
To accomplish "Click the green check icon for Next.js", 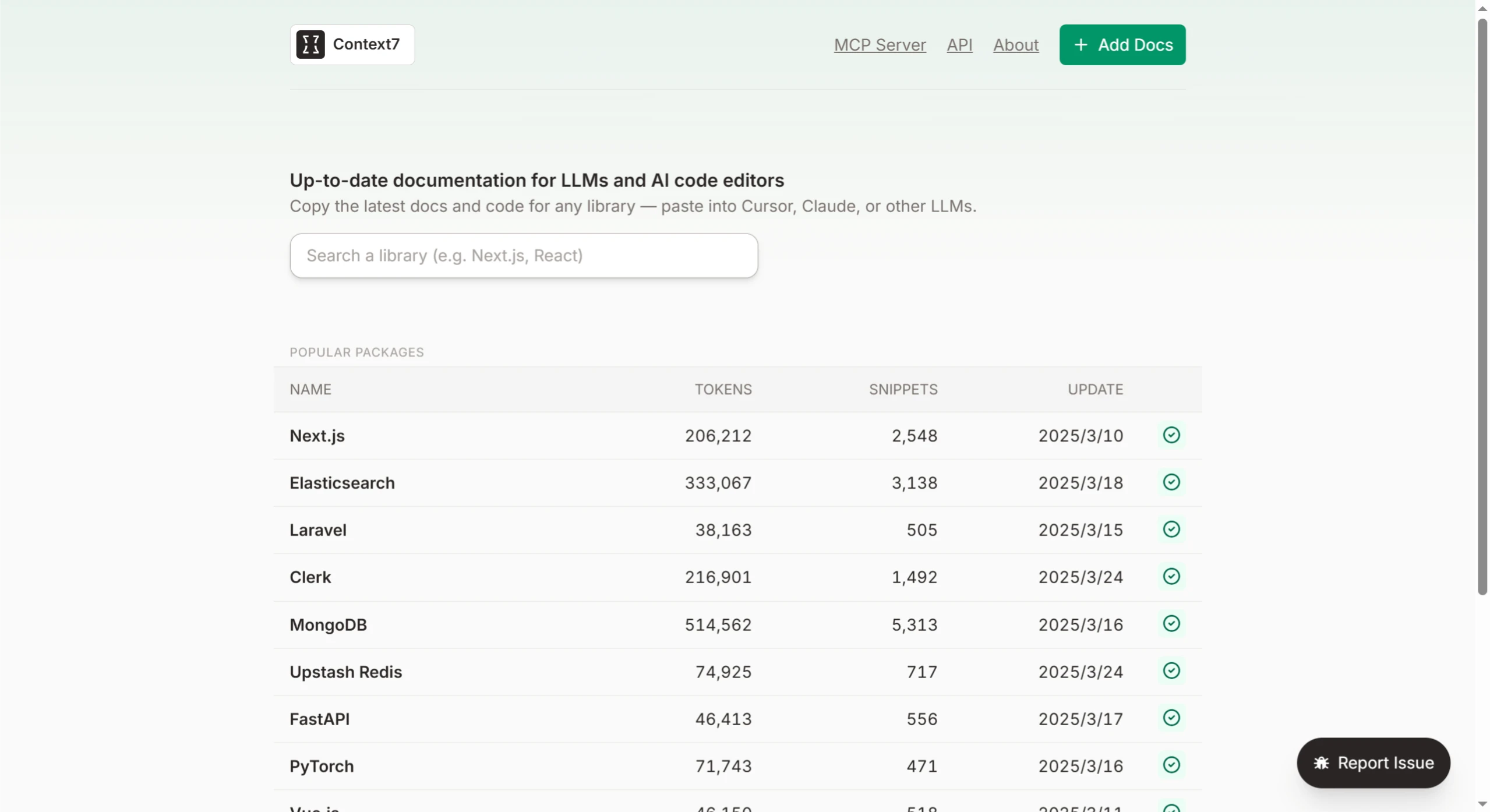I will 1171,435.
